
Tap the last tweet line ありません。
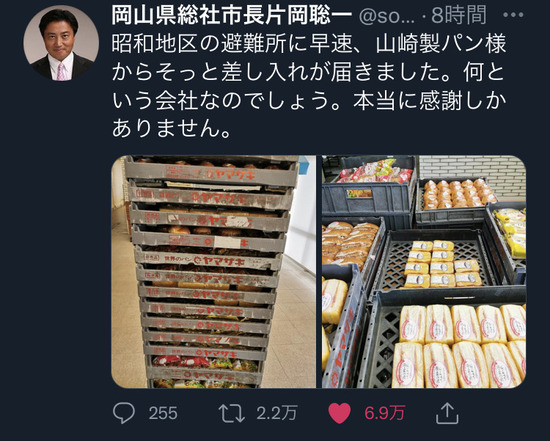(x=171, y=129)
